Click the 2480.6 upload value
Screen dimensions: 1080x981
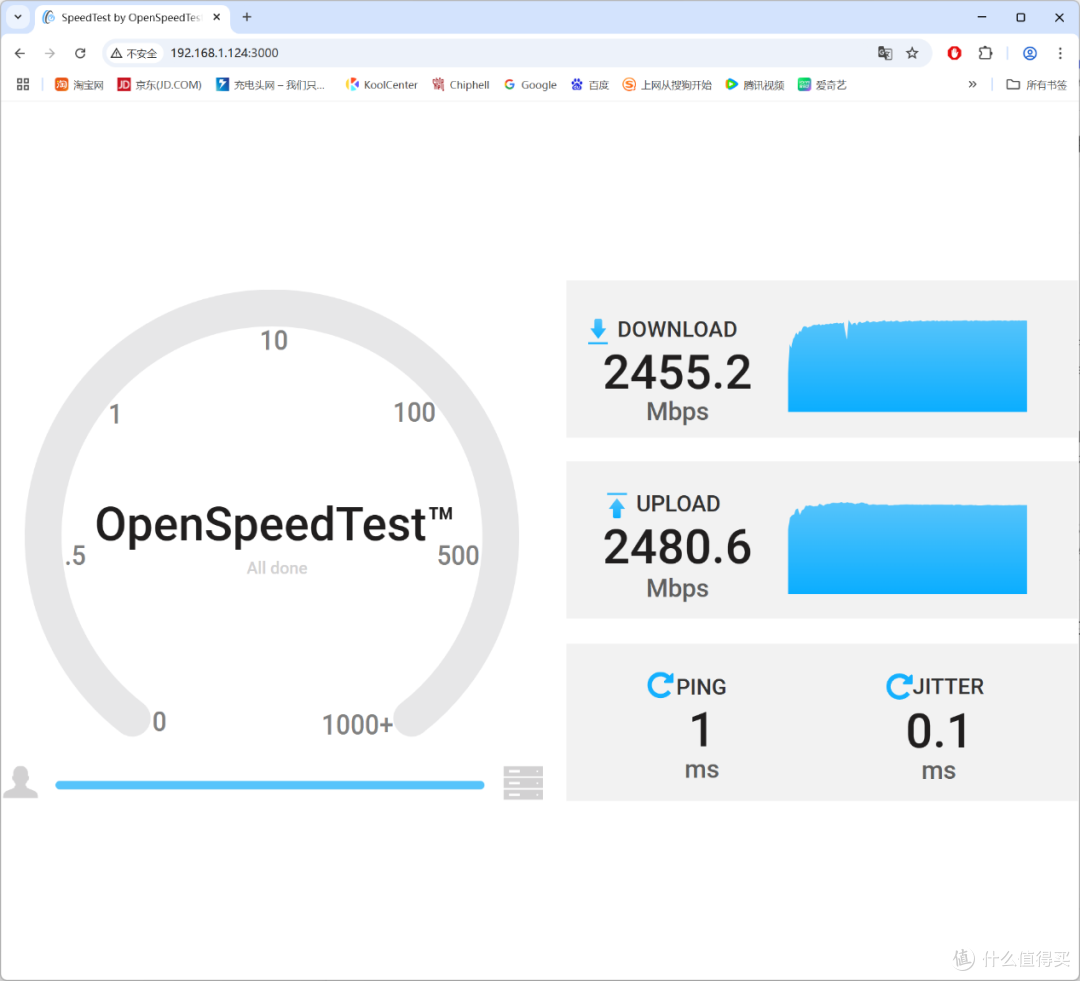coord(677,547)
